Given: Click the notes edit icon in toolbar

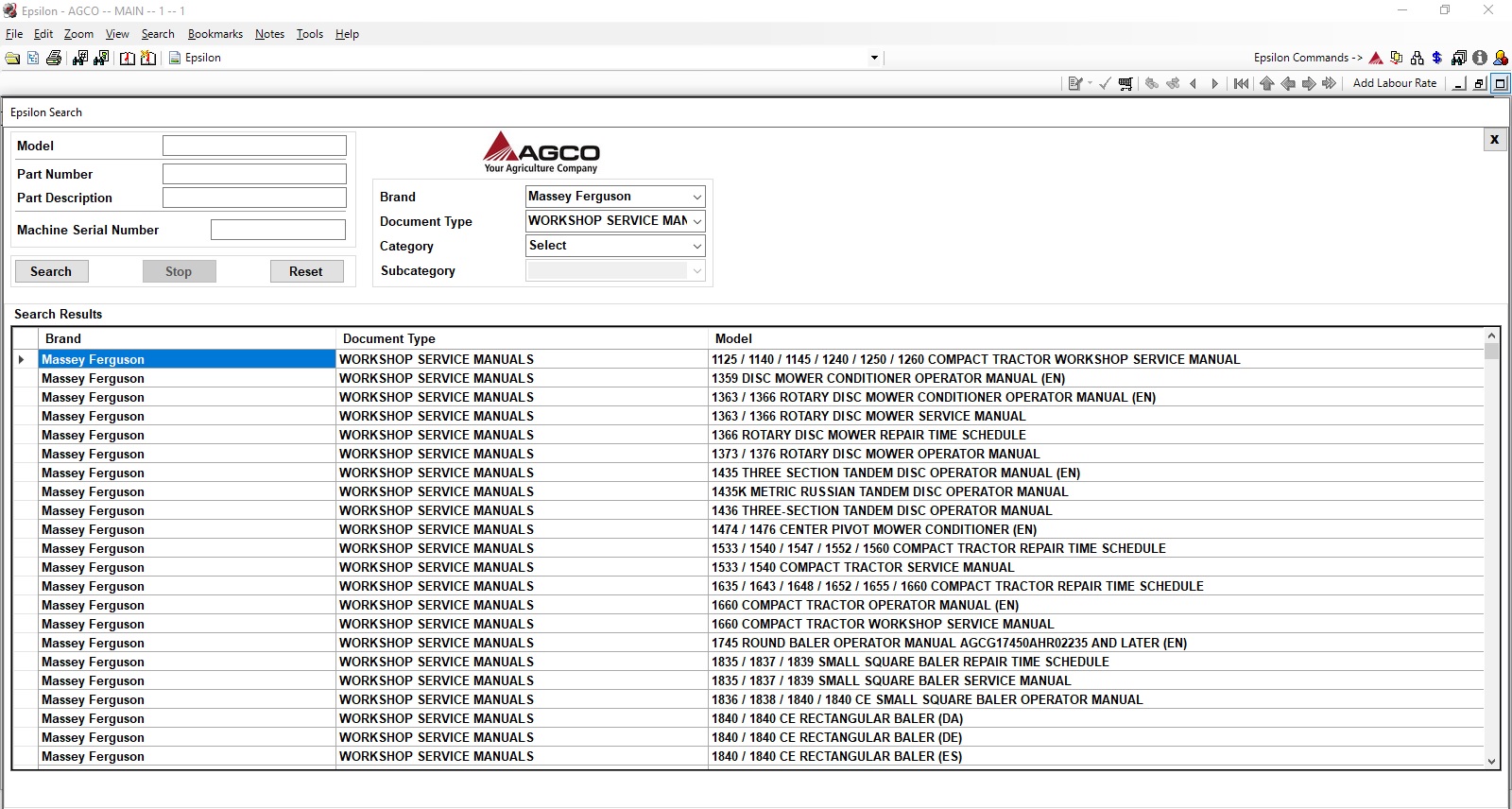Looking at the screenshot, I should 1074,83.
